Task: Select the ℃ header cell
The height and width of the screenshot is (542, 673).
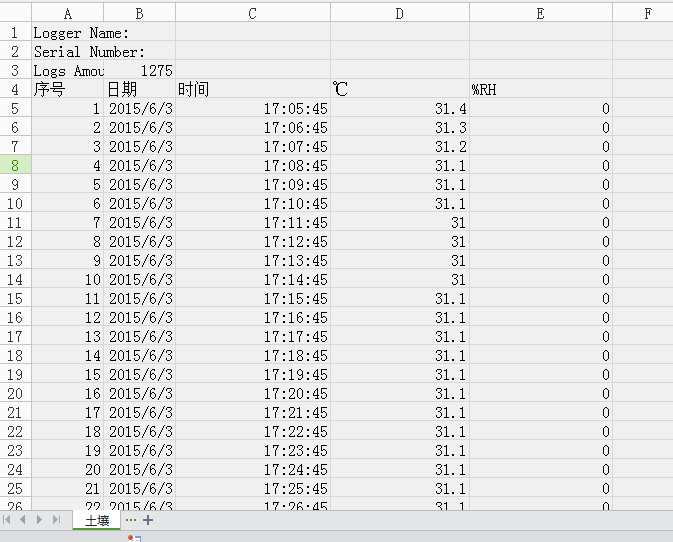Action: coord(399,90)
